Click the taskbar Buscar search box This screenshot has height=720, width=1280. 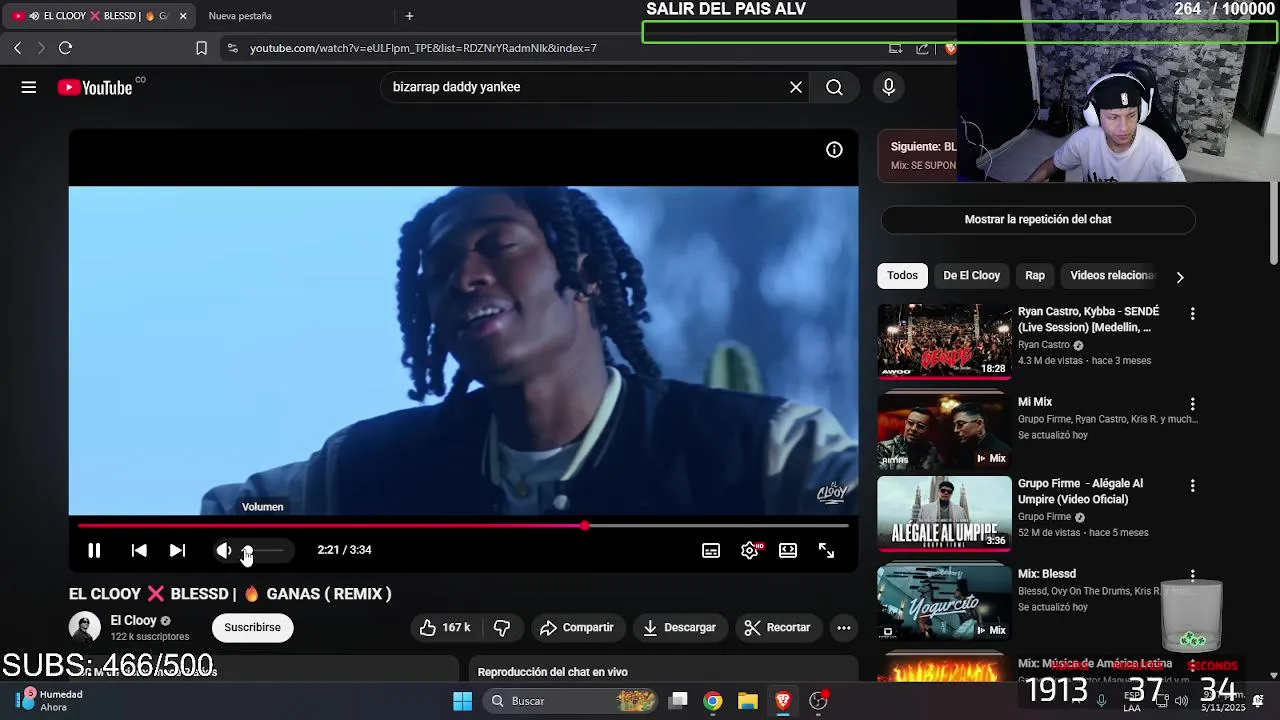pos(570,701)
